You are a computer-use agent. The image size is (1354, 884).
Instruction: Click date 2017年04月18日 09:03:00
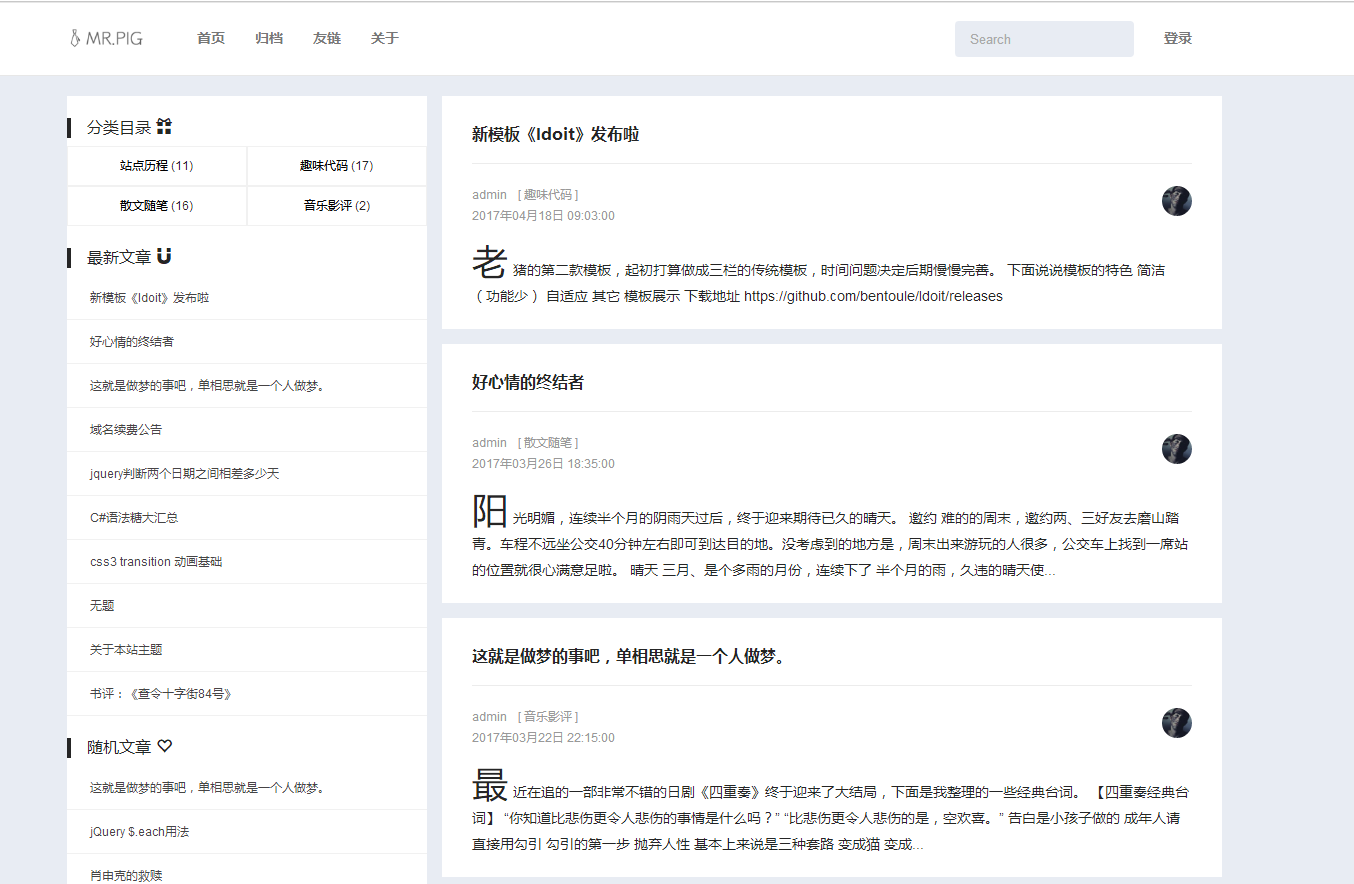[x=543, y=216]
